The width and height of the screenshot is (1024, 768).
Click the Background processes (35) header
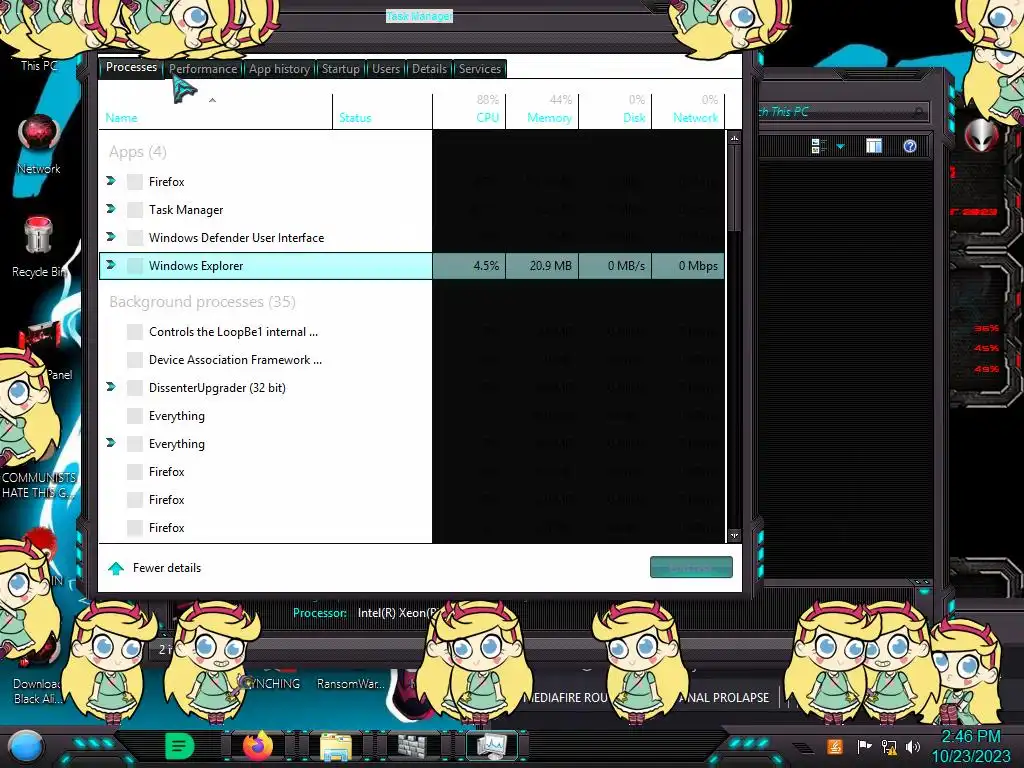pos(202,302)
